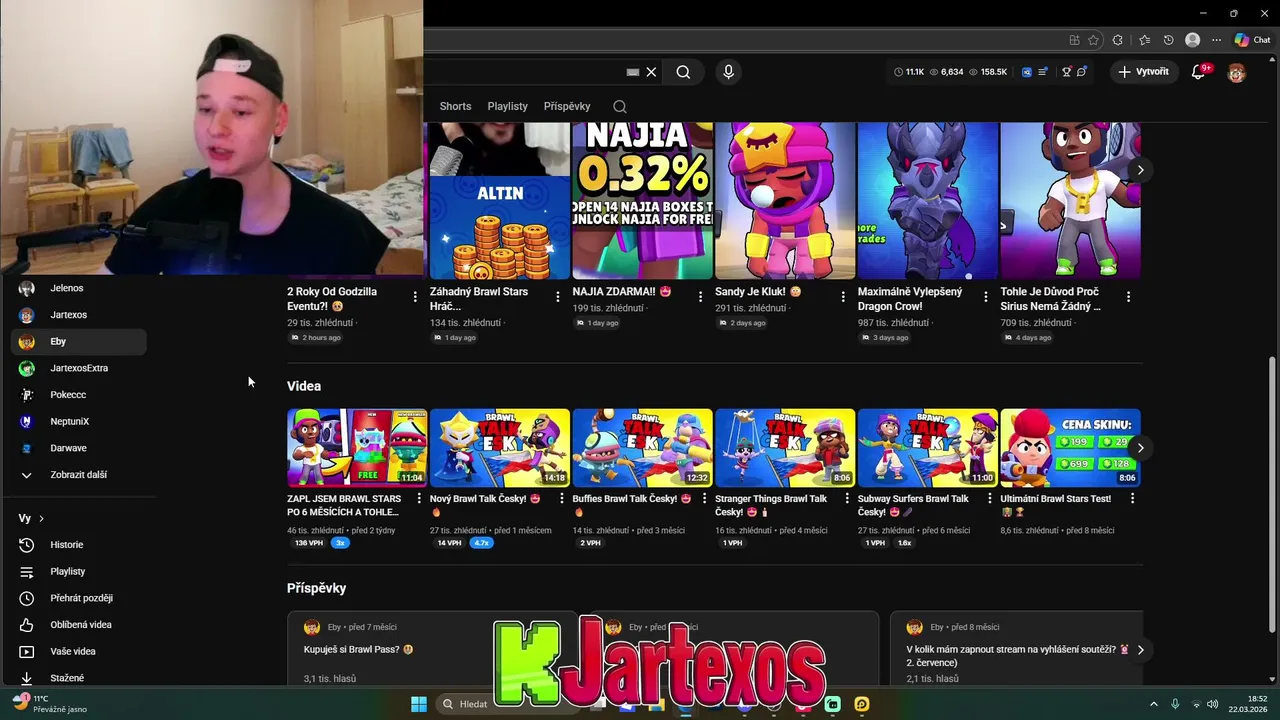Open Playlisty in the sidebar
The width and height of the screenshot is (1280, 720).
(x=79, y=572)
